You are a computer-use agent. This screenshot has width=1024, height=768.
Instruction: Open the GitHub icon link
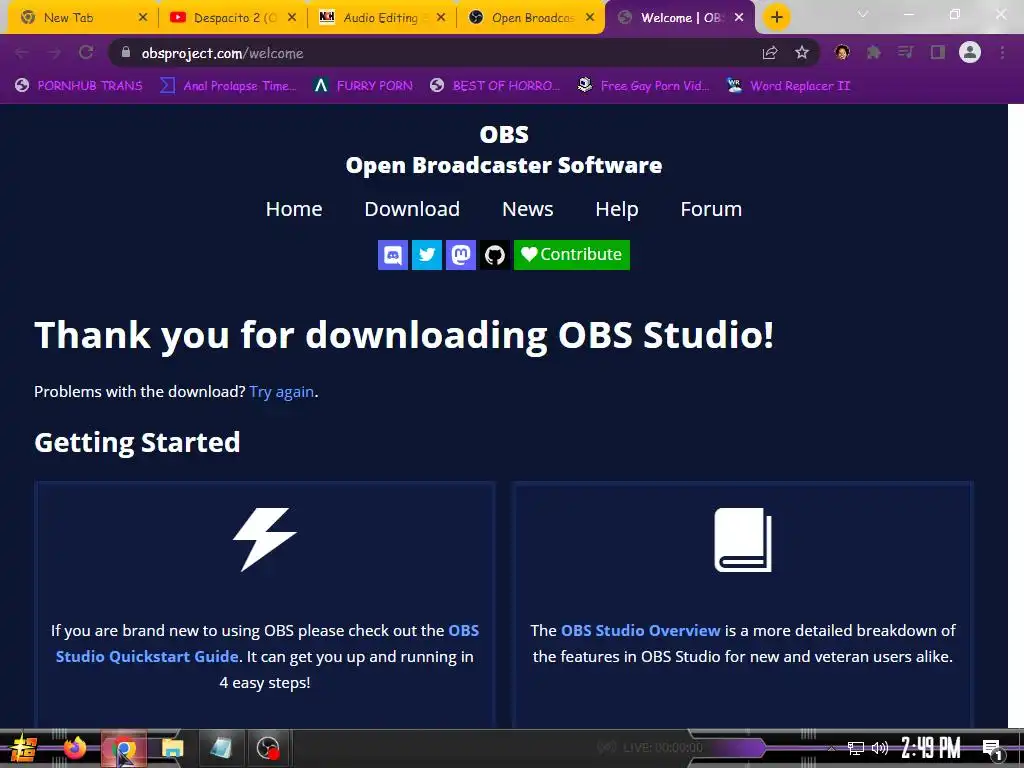[494, 255]
